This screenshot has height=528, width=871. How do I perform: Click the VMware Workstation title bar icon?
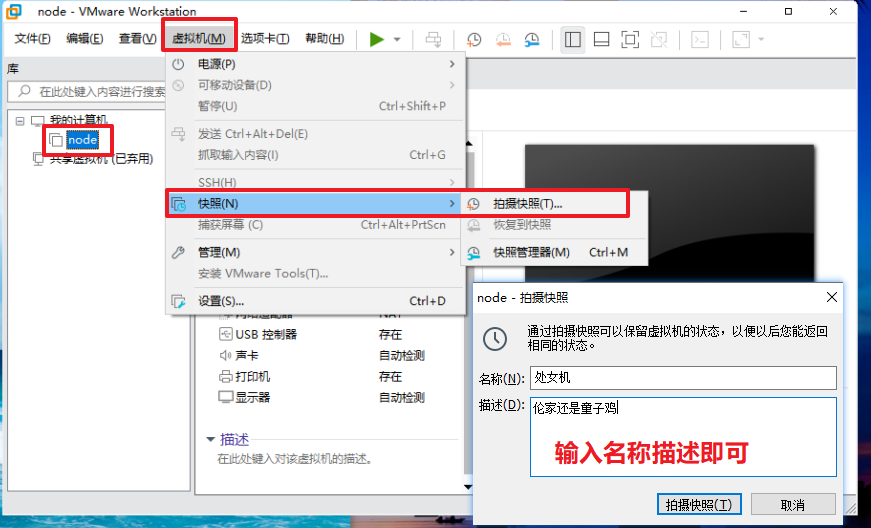tap(14, 11)
